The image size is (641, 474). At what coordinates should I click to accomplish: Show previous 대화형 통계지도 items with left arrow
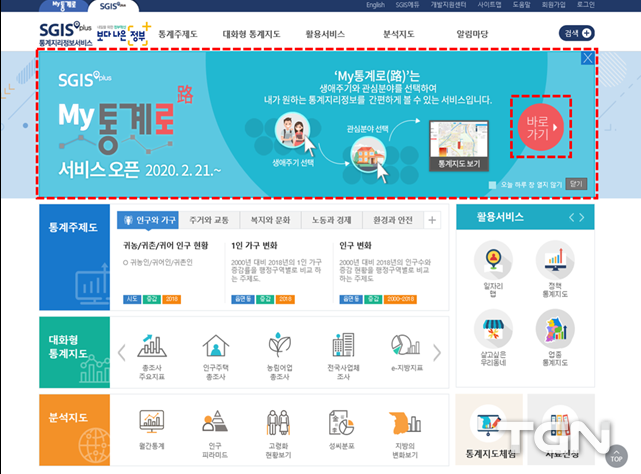click(121, 353)
